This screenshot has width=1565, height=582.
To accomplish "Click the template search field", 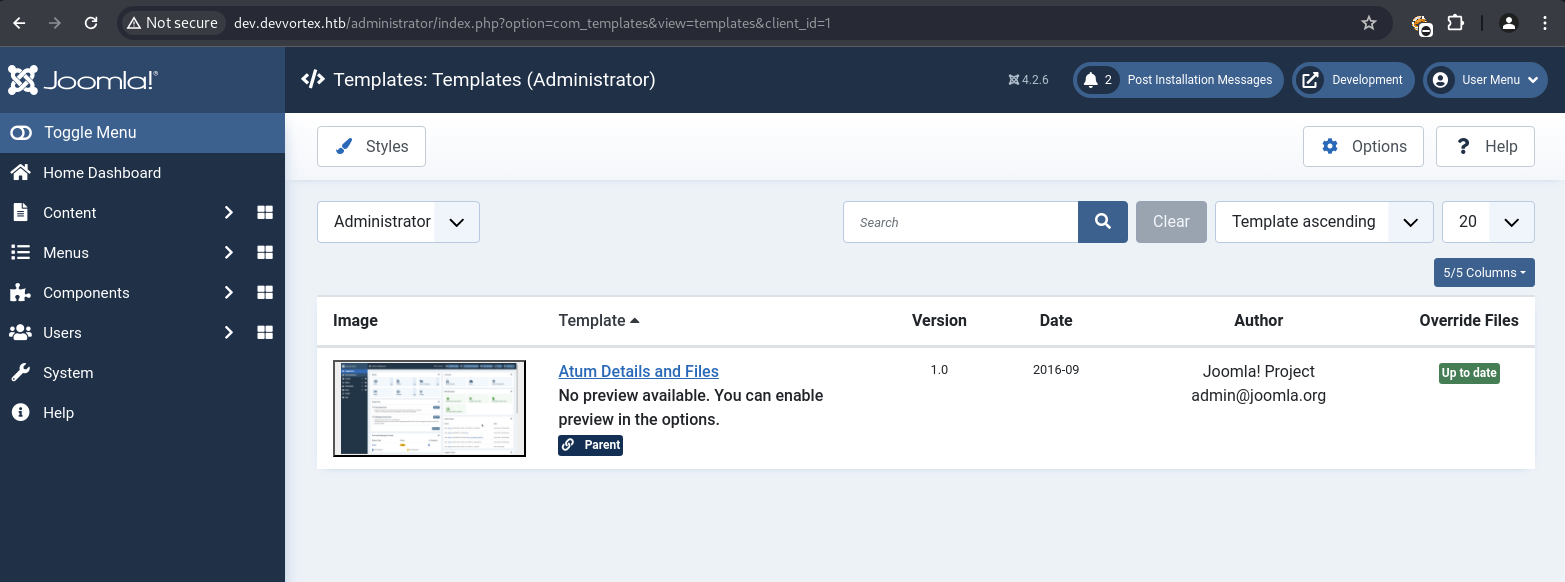I will click(960, 222).
